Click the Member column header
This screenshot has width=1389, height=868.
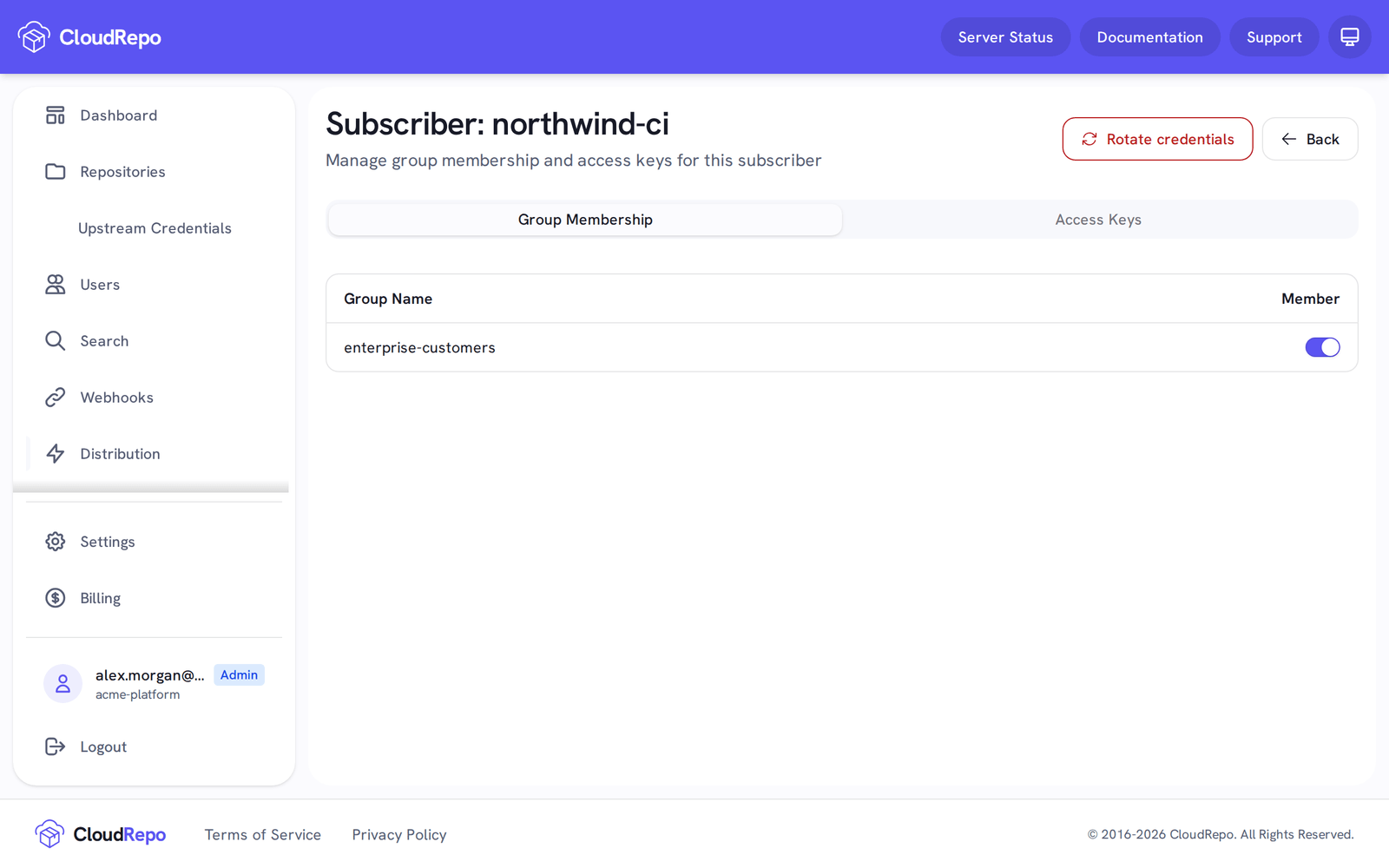point(1310,299)
